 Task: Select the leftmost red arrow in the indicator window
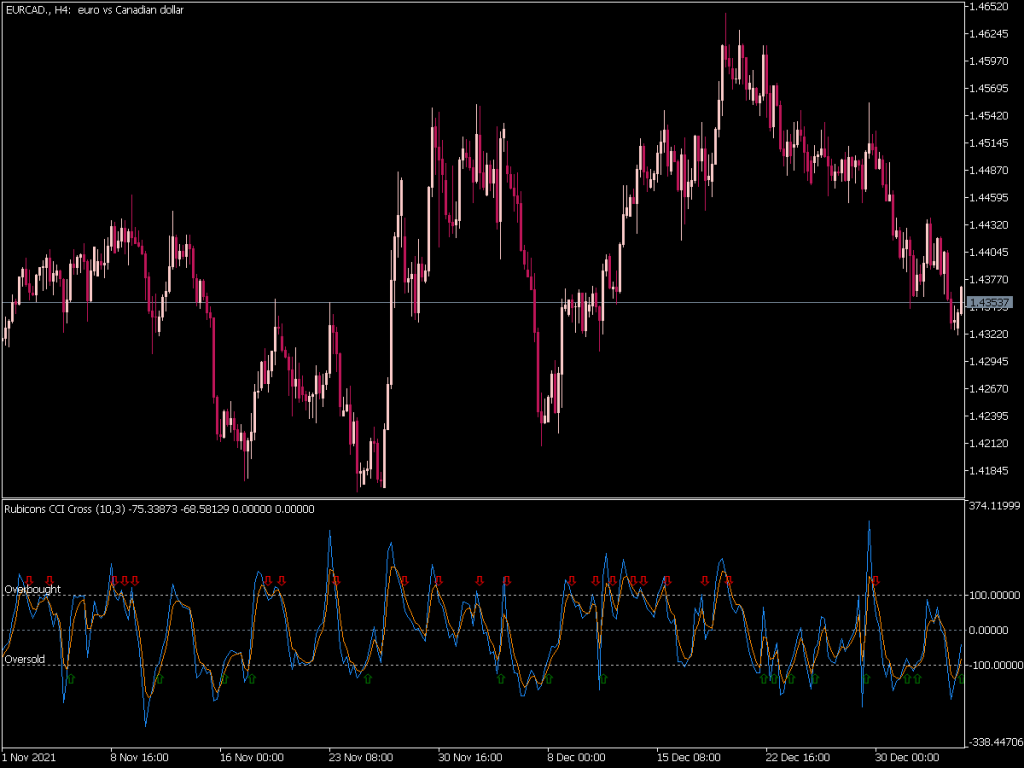click(x=28, y=580)
